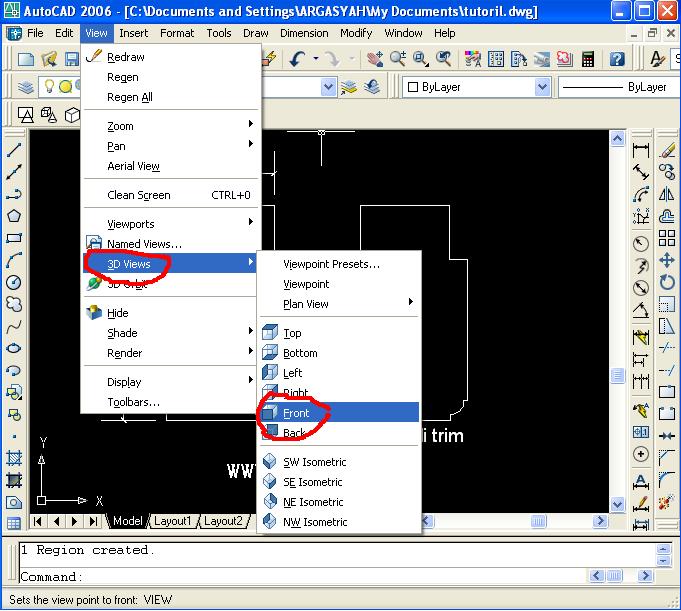Click the drawing area scroll-down arrow

point(618,504)
